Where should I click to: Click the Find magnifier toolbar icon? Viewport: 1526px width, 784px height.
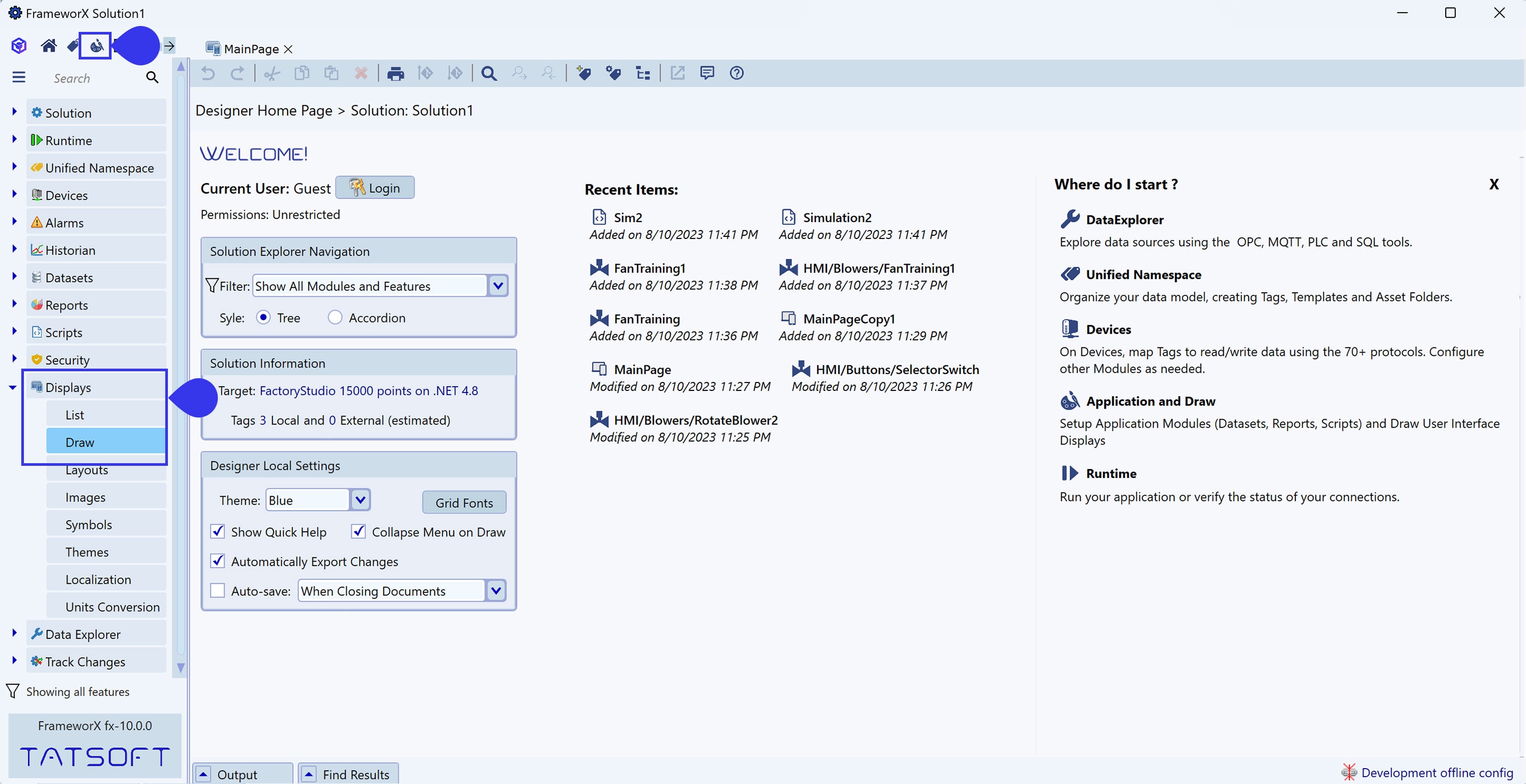coord(489,73)
